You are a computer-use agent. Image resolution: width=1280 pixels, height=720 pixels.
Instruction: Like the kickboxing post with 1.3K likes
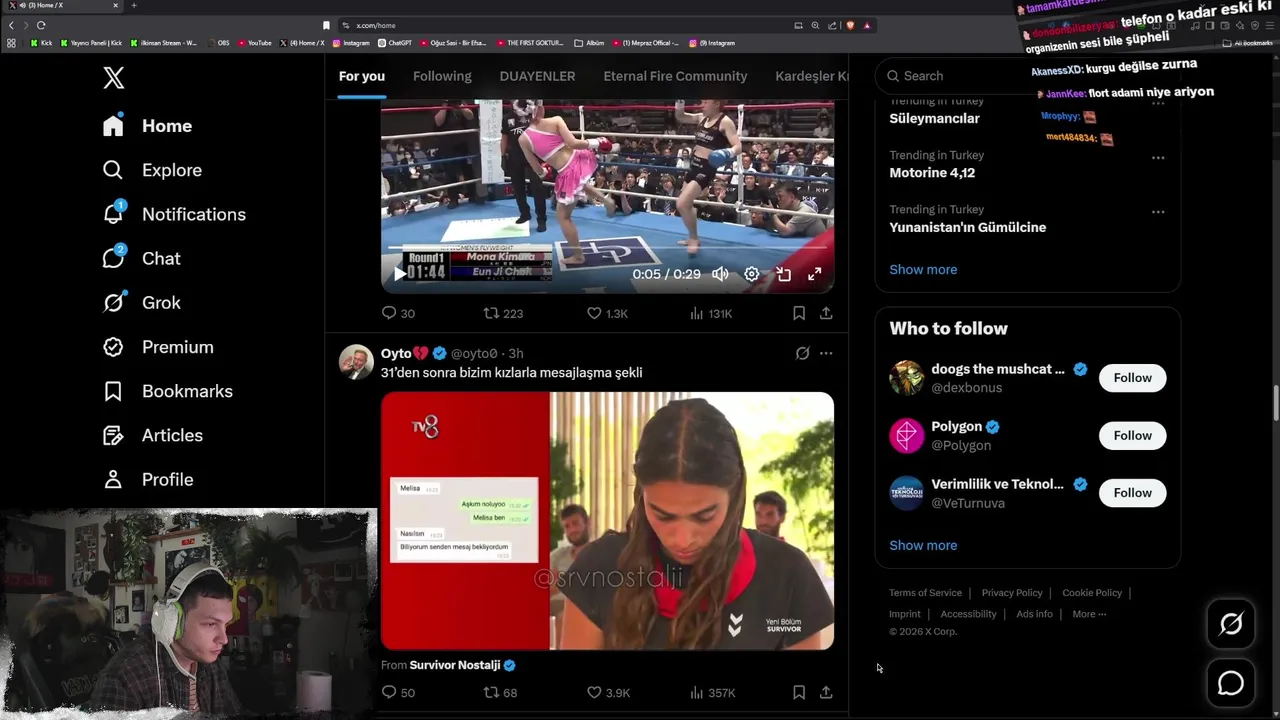[607, 313]
